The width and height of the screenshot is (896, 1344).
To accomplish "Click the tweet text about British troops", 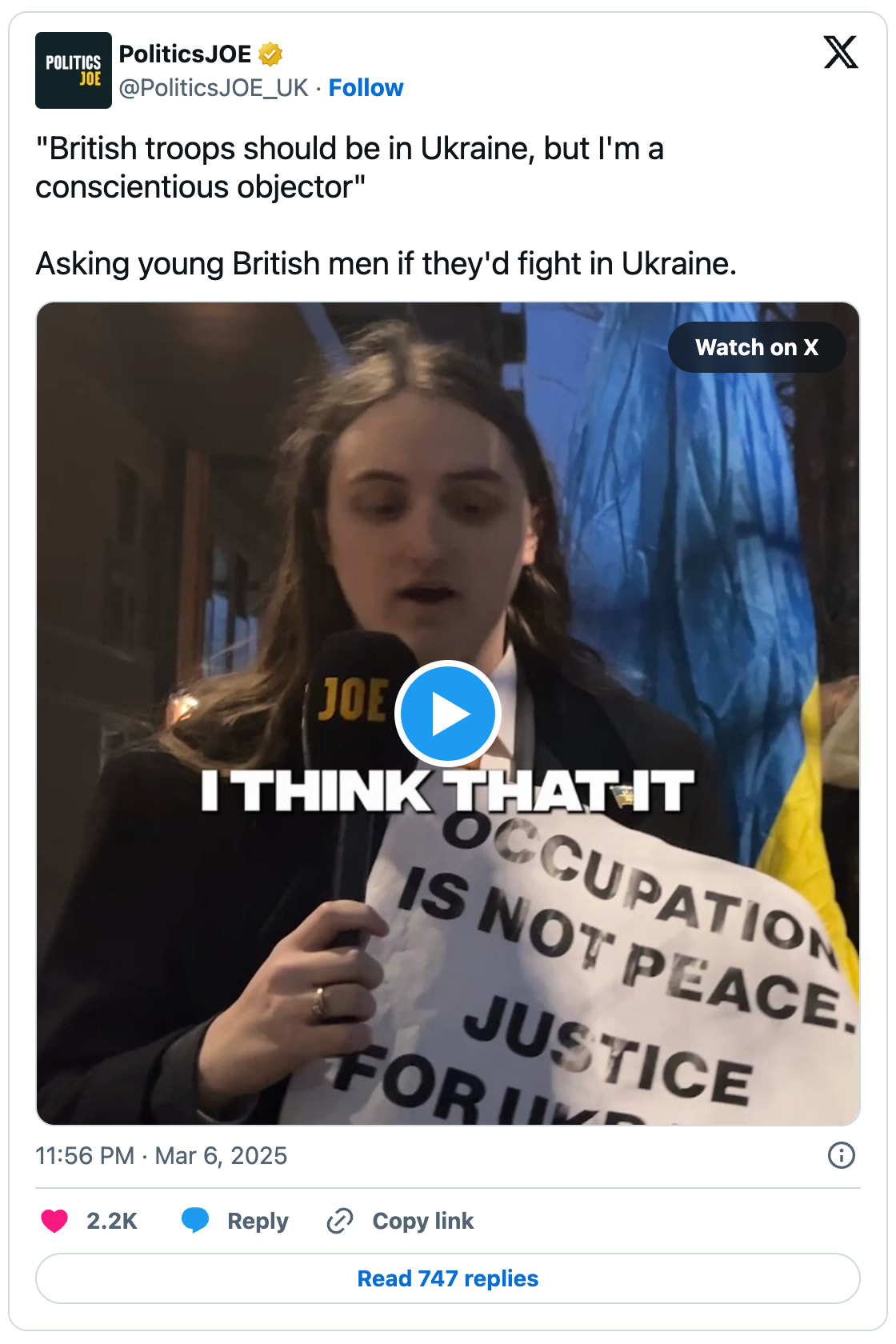I will [x=350, y=168].
